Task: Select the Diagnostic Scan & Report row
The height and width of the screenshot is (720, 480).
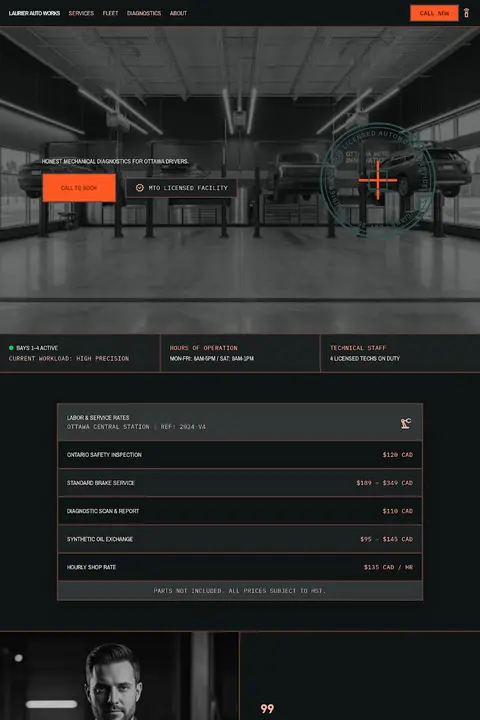Action: tap(240, 511)
